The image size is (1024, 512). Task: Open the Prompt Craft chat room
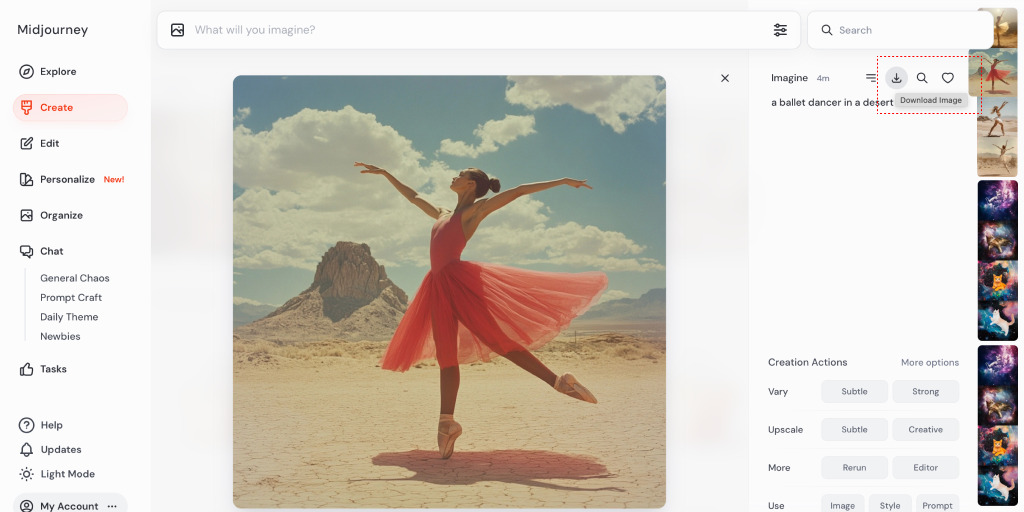(x=71, y=298)
